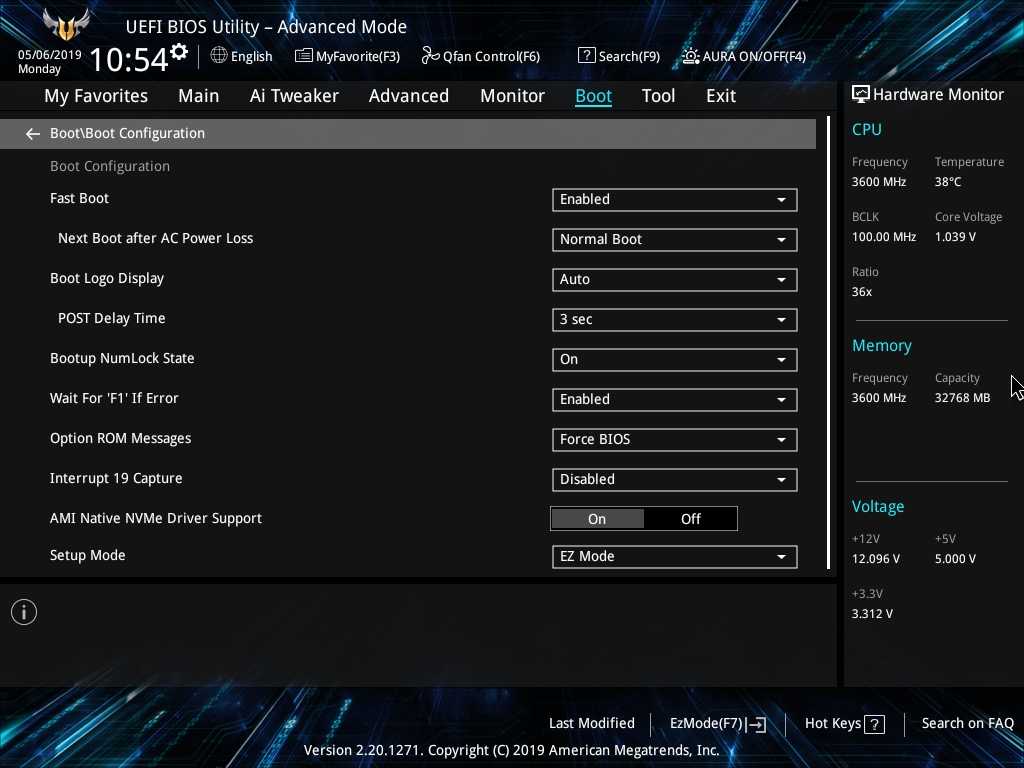
Task: Open the Fast Boot dropdown
Action: click(675, 200)
